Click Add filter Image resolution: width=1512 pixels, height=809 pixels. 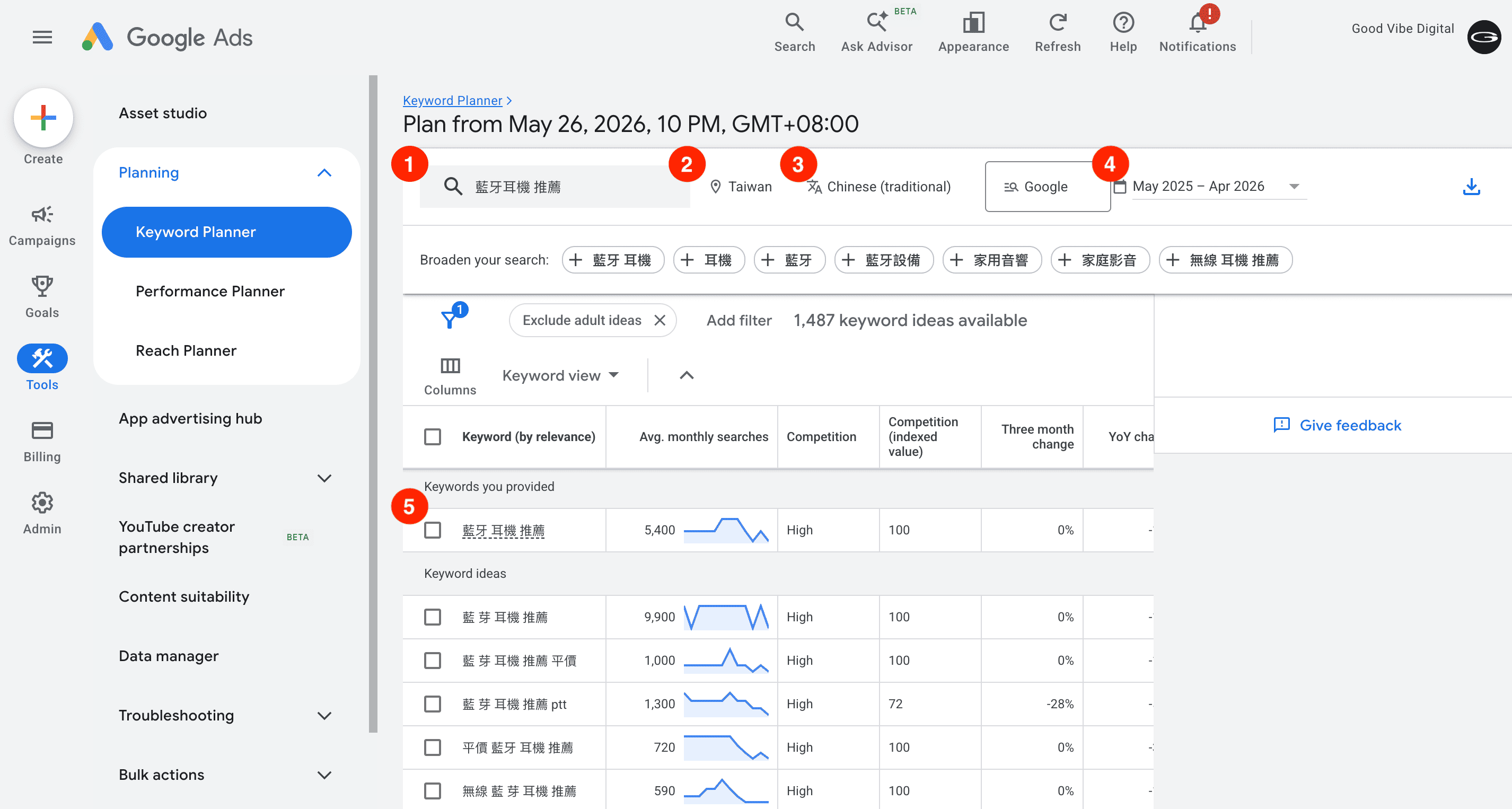pos(739,320)
